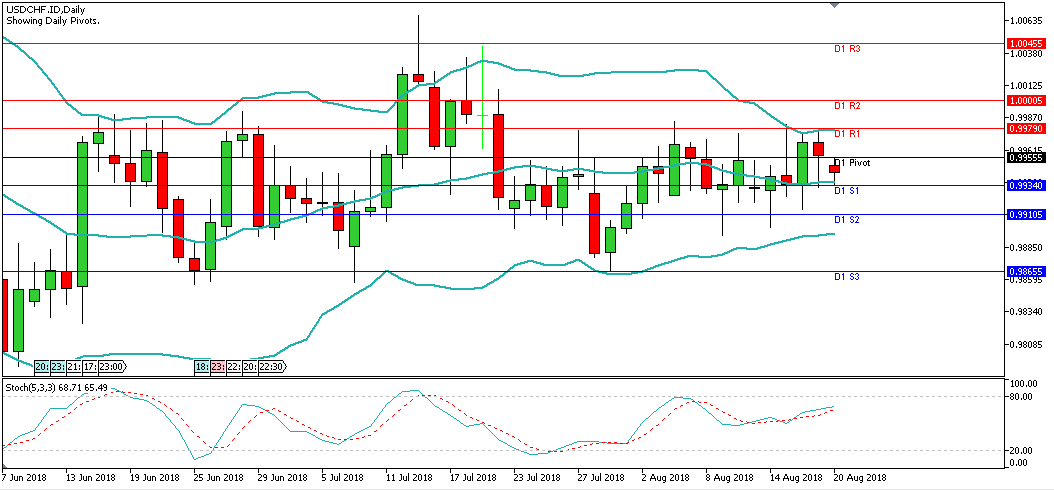
Task: Click the D1 R3 pivot label
Action: click(x=847, y=48)
